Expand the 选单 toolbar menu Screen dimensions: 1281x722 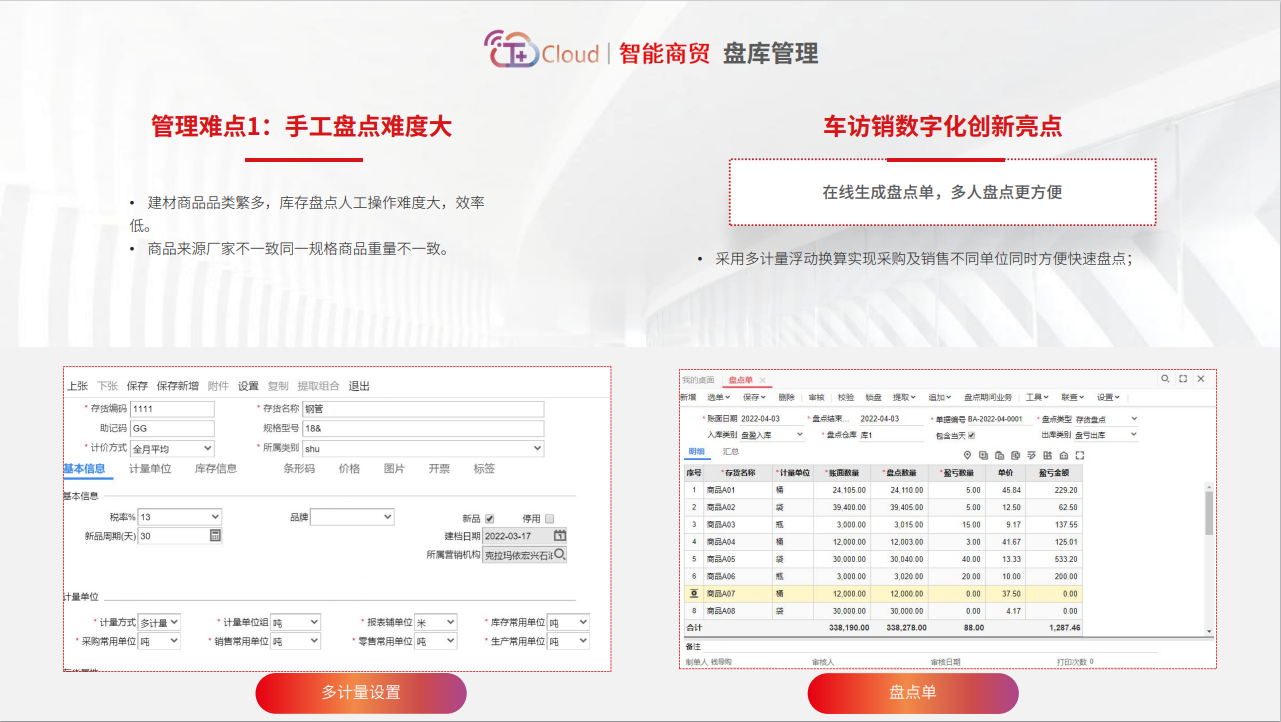(718, 397)
